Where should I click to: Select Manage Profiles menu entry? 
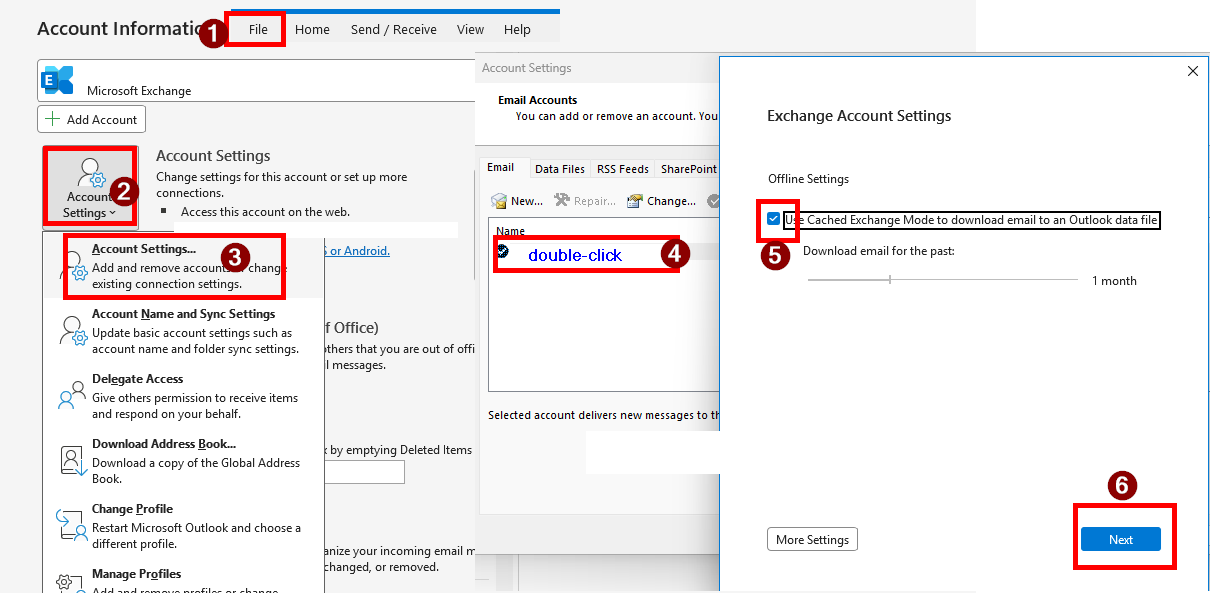point(183,580)
